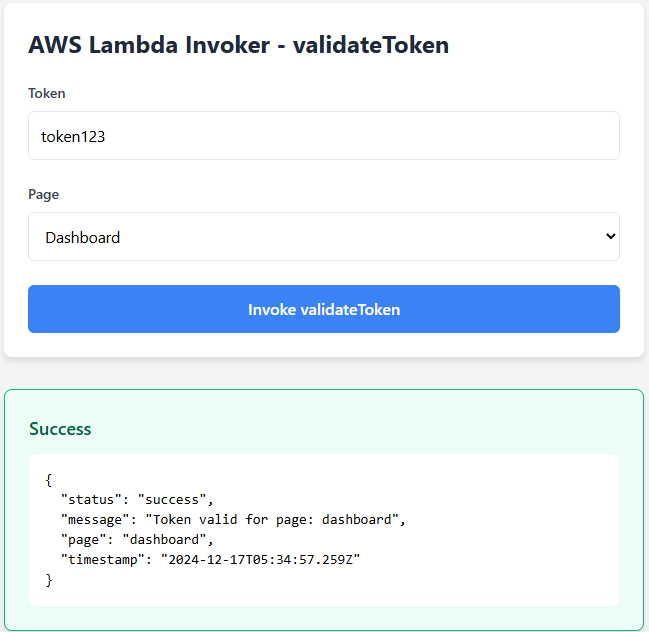The image size is (649, 632).
Task: Open the Page dropdown showing Dashboard
Action: point(324,237)
